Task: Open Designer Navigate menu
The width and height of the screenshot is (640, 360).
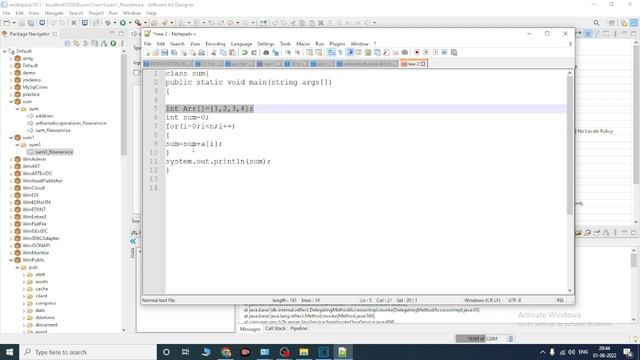Action: (x=54, y=13)
